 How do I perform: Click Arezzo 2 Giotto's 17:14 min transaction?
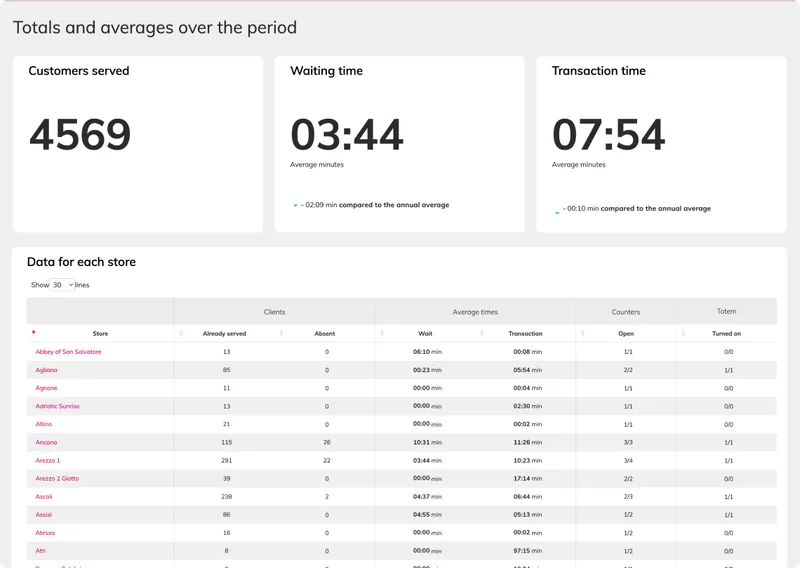[528, 479]
